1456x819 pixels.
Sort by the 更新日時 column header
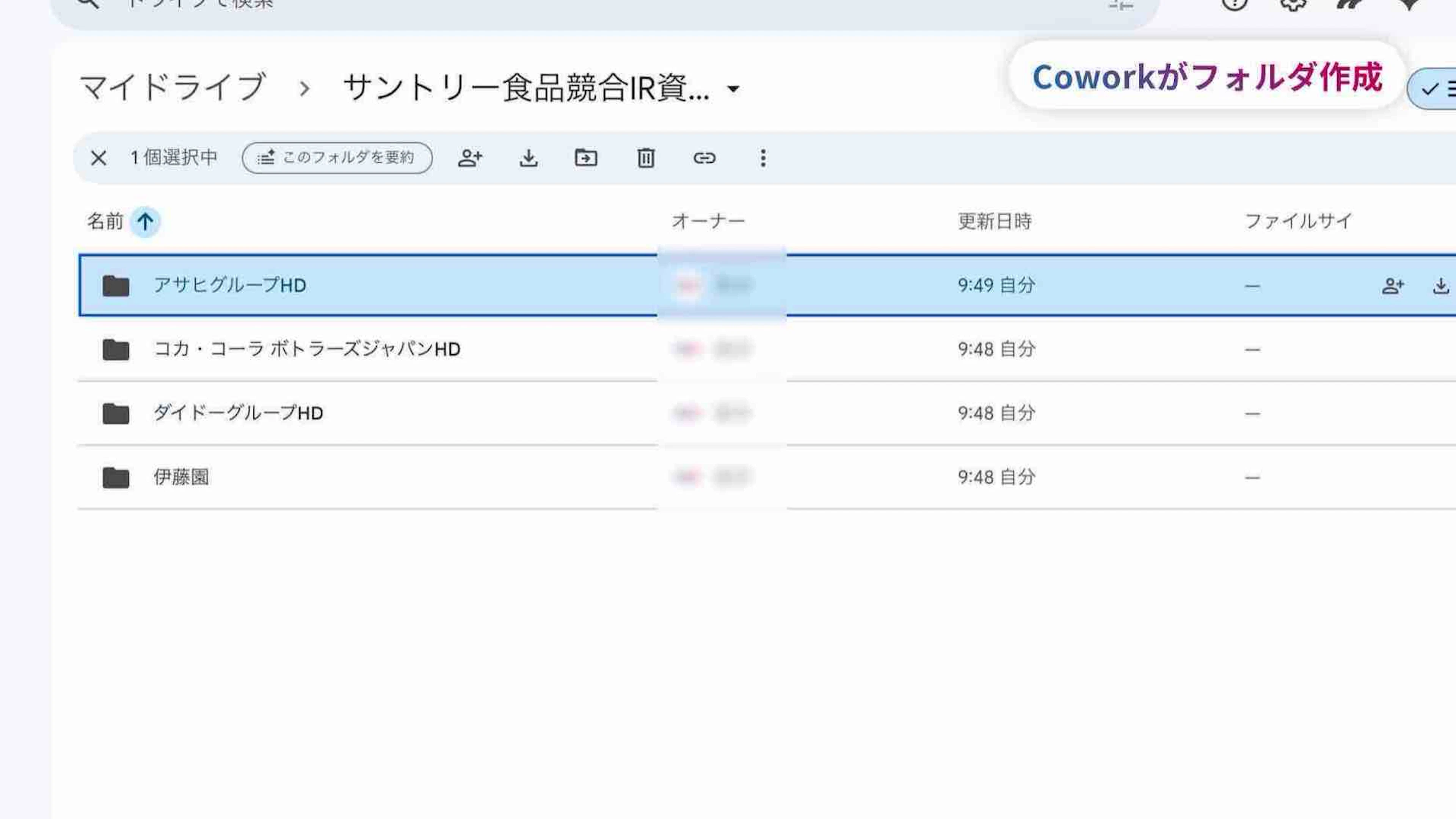[x=994, y=221]
